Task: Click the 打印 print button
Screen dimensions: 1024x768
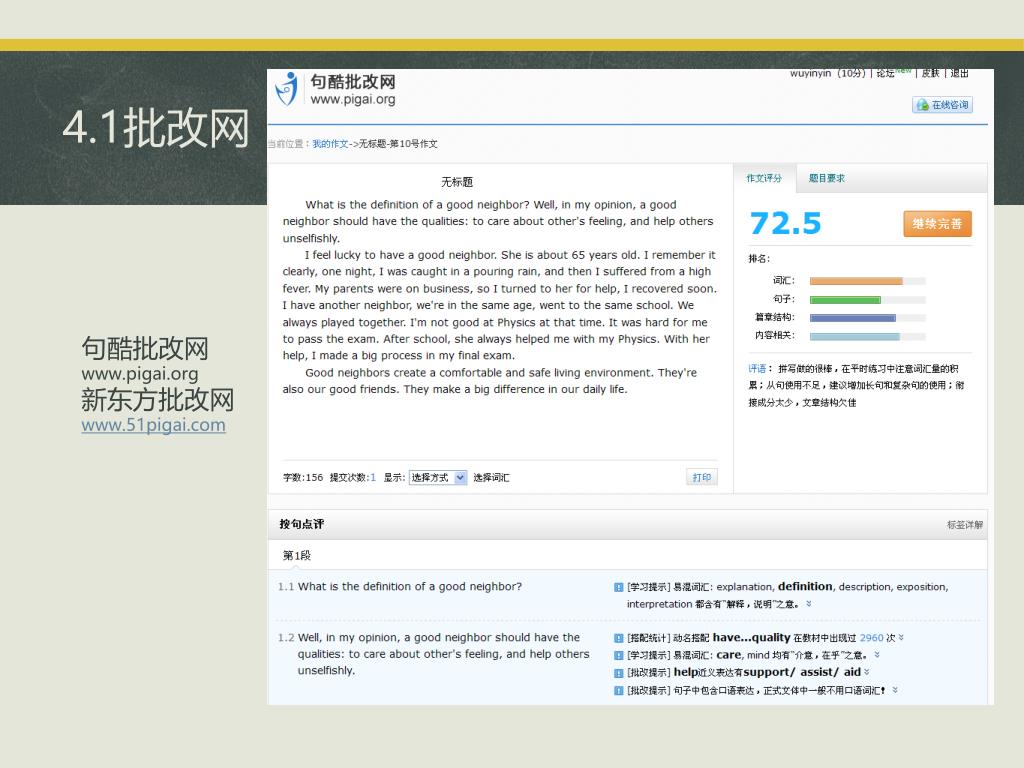Action: point(701,477)
